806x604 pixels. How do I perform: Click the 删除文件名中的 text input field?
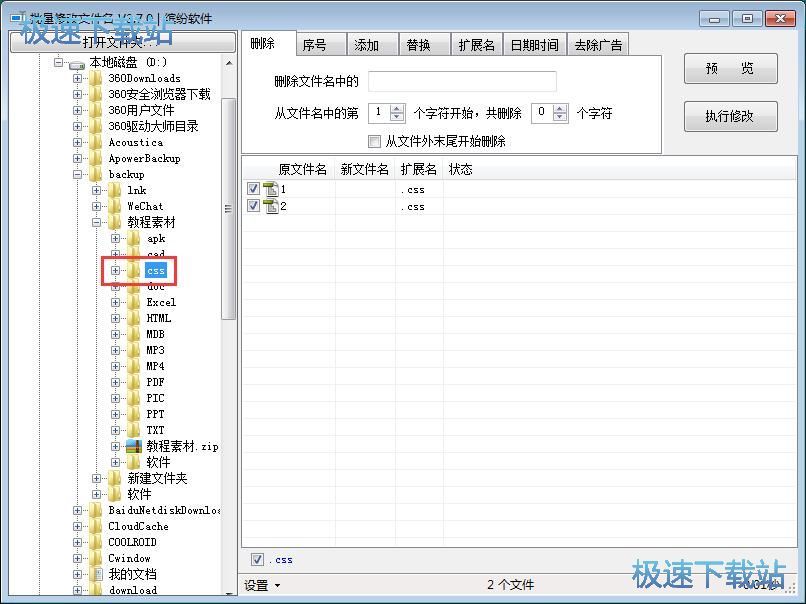click(x=462, y=81)
